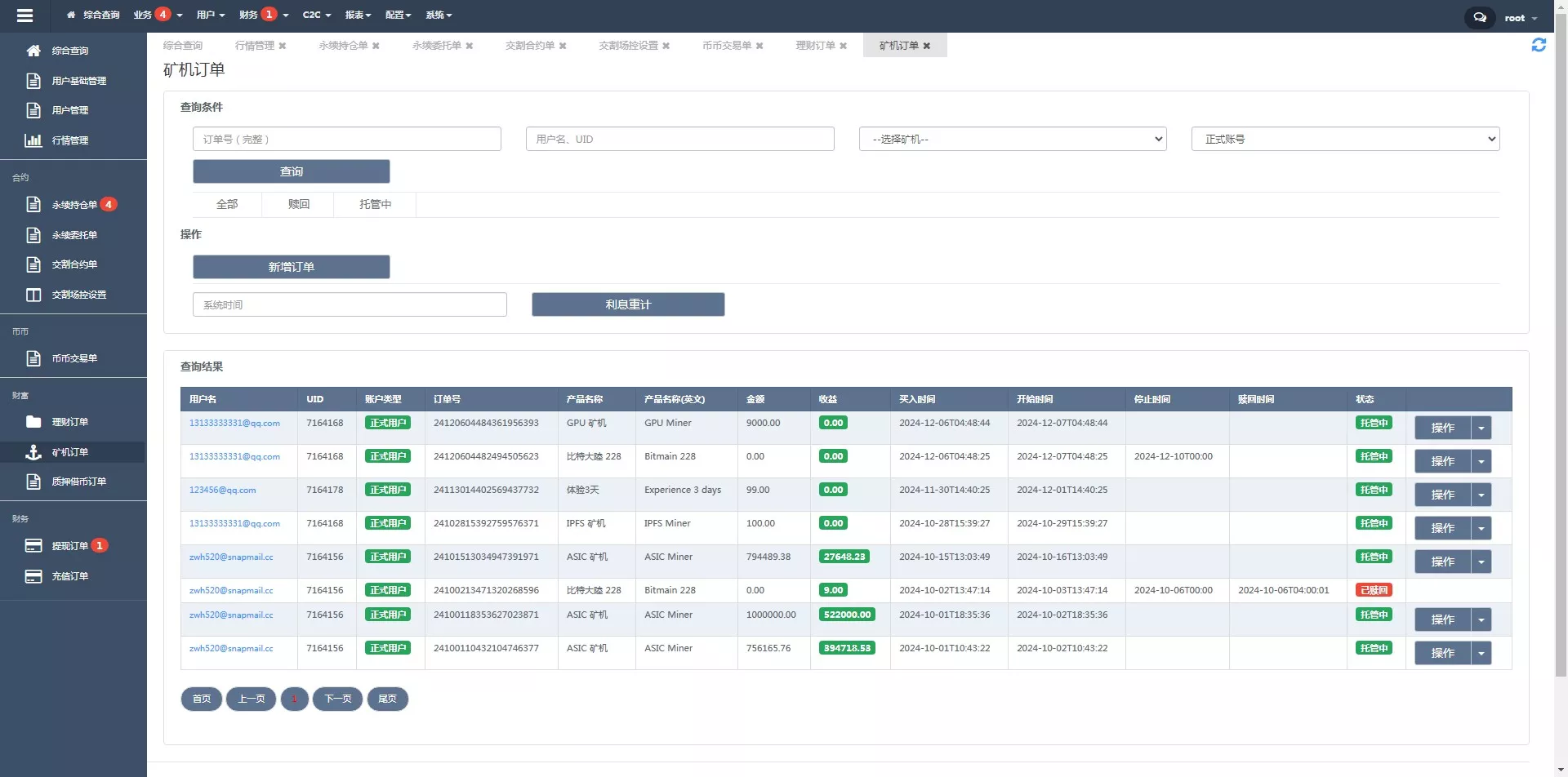Click the 新增订单 button
The height and width of the screenshot is (777, 1568).
click(x=291, y=267)
